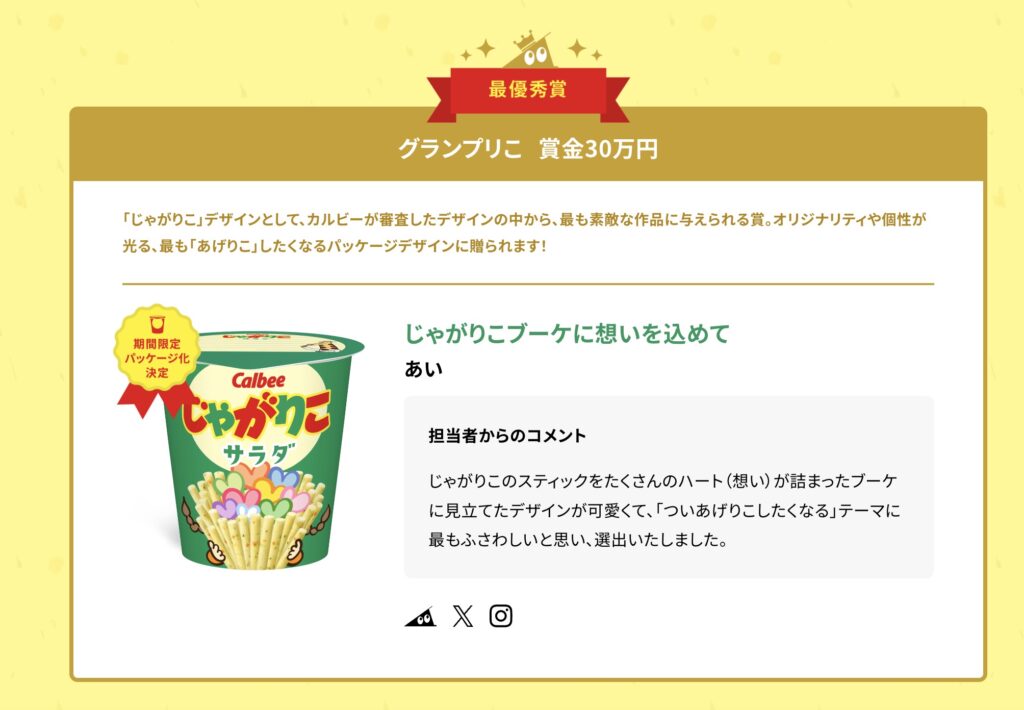Click the 期間限定パッケージ化決定 gold badge
Screen dimensions: 1024x710
(157, 348)
